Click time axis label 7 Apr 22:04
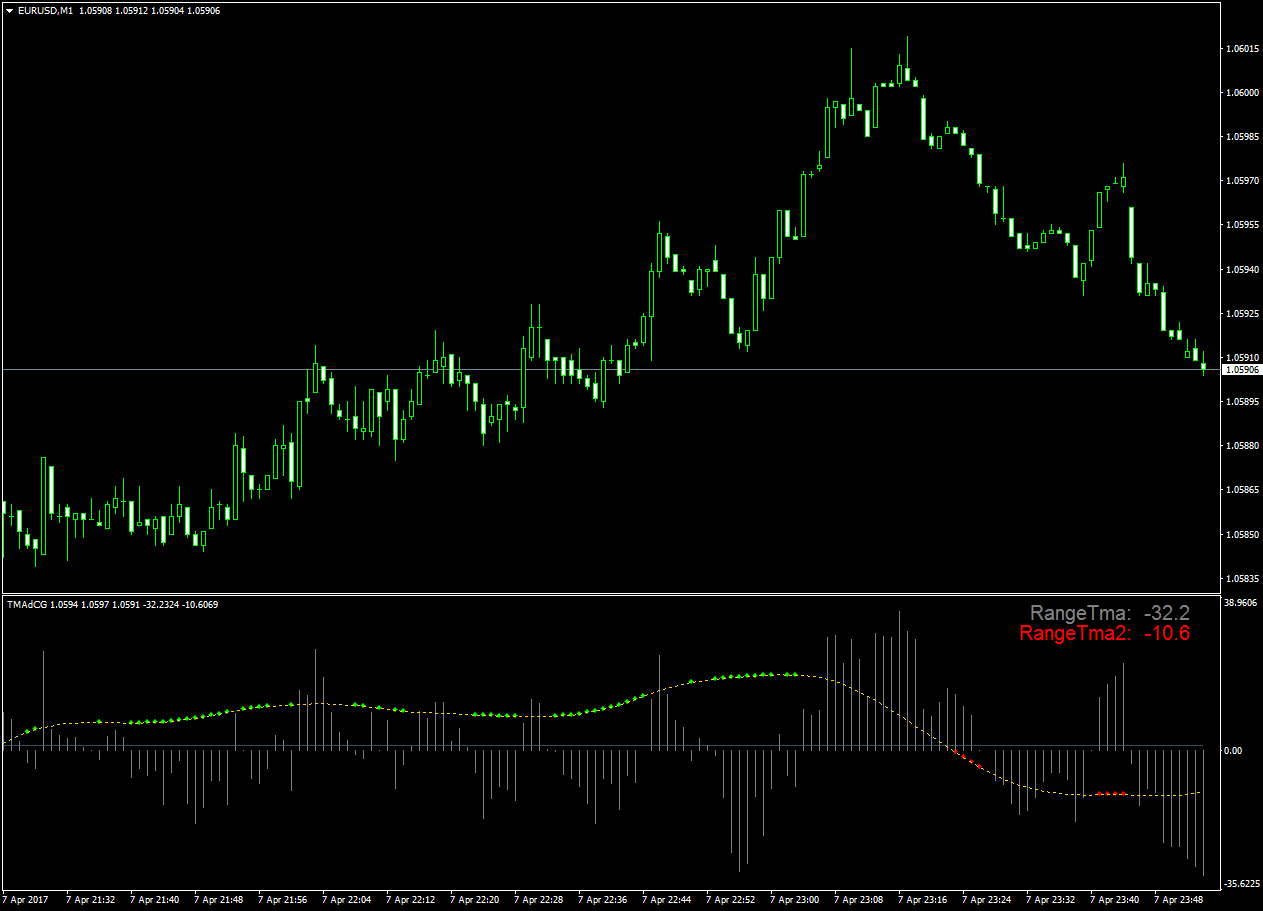Viewport: 1263px width, 911px height. [346, 900]
